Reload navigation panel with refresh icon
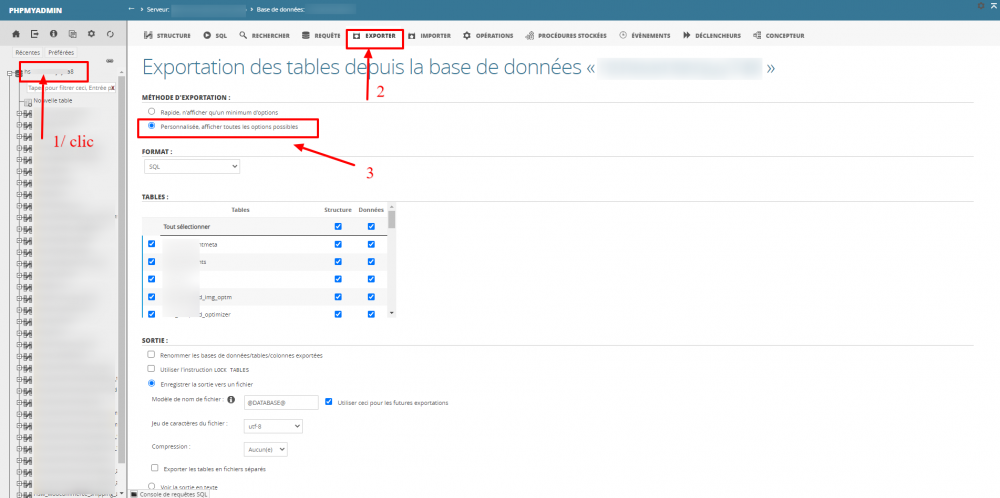Viewport: 1000px width, 498px height. pyautogui.click(x=110, y=34)
